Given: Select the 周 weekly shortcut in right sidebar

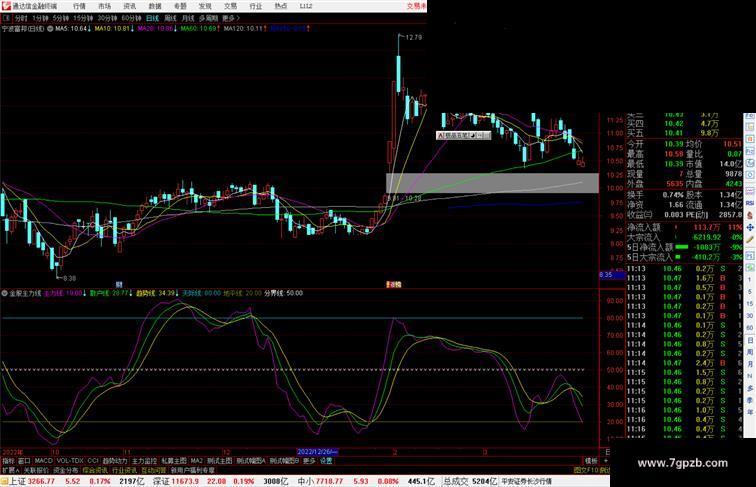Looking at the screenshot, I should [x=750, y=352].
